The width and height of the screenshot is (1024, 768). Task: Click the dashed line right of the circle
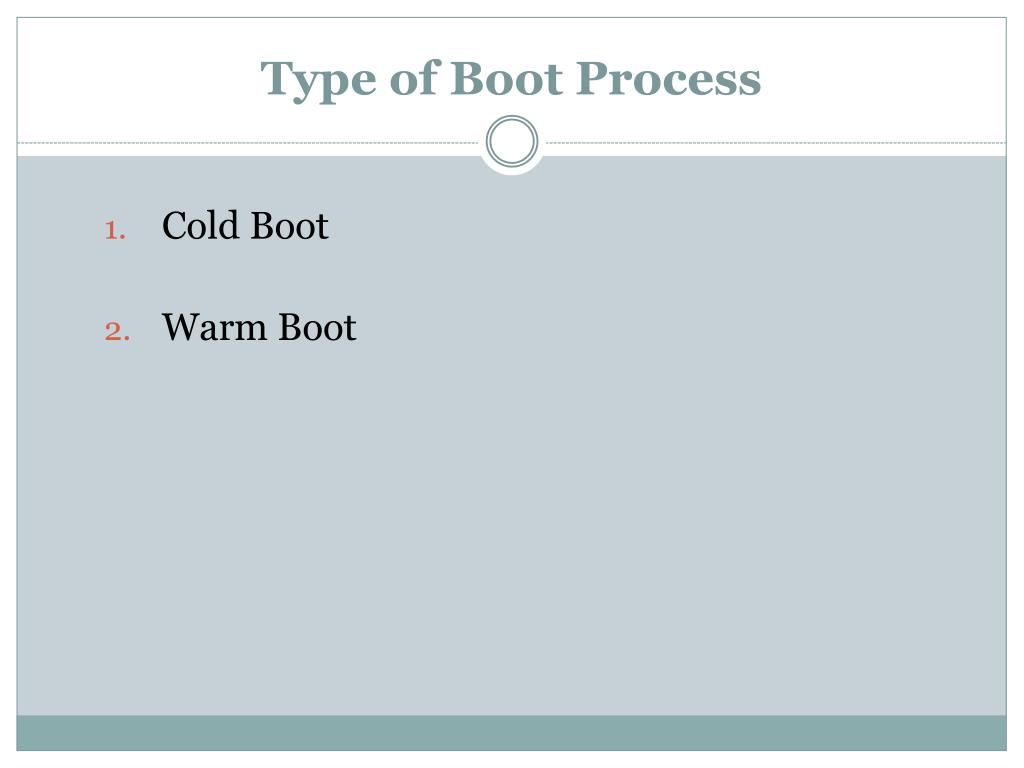tap(776, 142)
